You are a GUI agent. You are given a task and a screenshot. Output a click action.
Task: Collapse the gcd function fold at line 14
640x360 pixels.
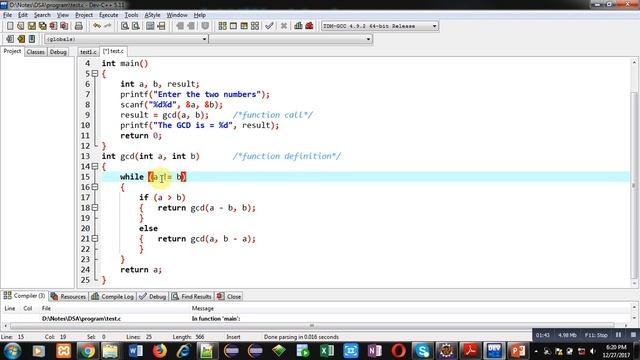tap(95, 167)
